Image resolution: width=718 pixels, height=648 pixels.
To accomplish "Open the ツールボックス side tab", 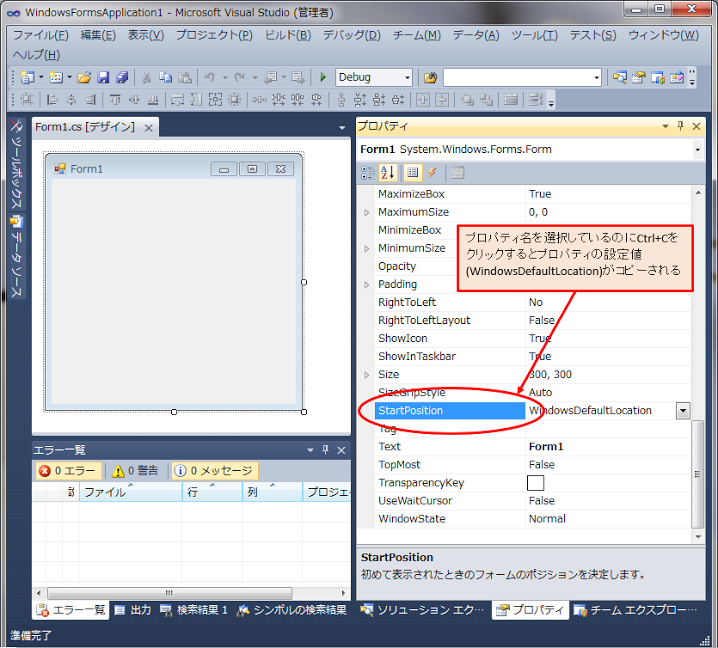I will [16, 163].
